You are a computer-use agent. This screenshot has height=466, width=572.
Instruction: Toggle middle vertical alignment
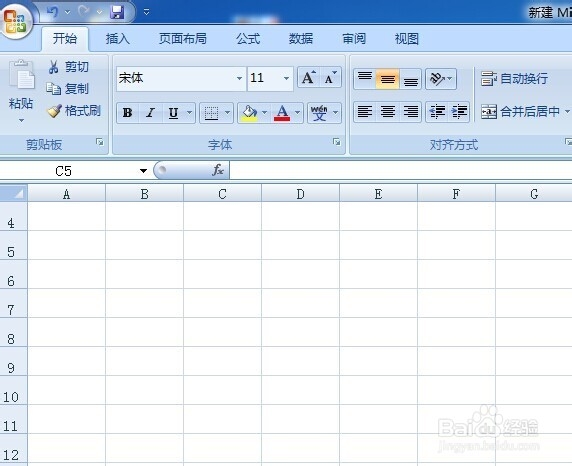[x=387, y=78]
